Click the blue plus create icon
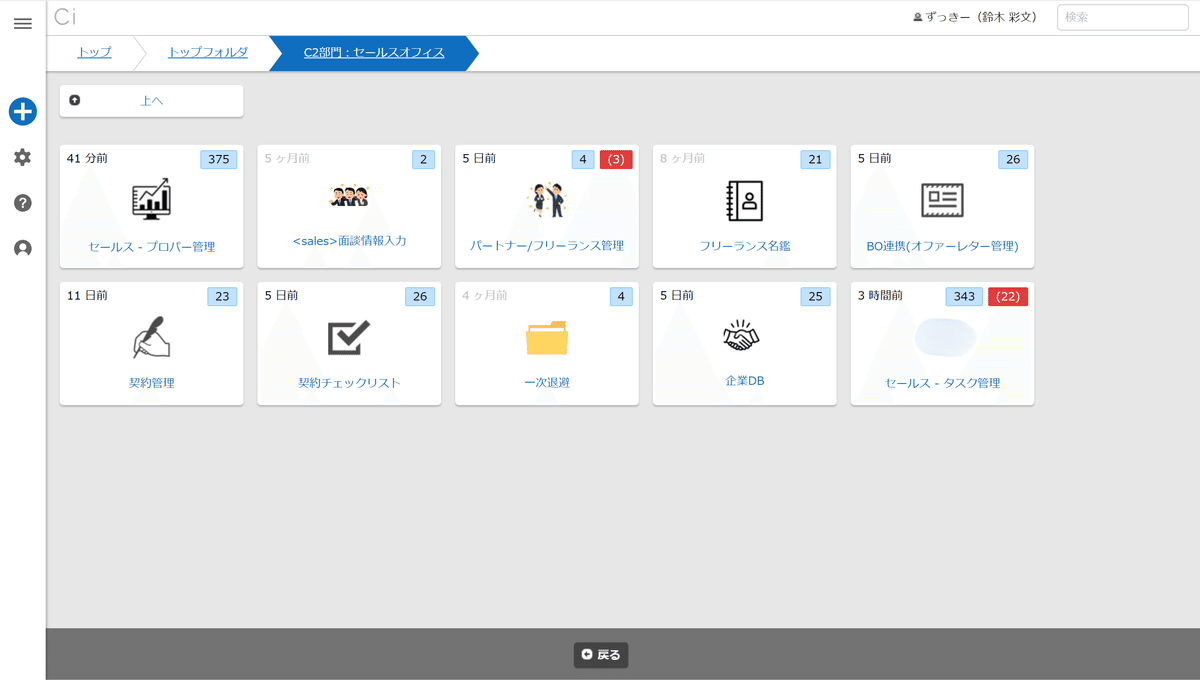The image size is (1200, 680). 23,111
